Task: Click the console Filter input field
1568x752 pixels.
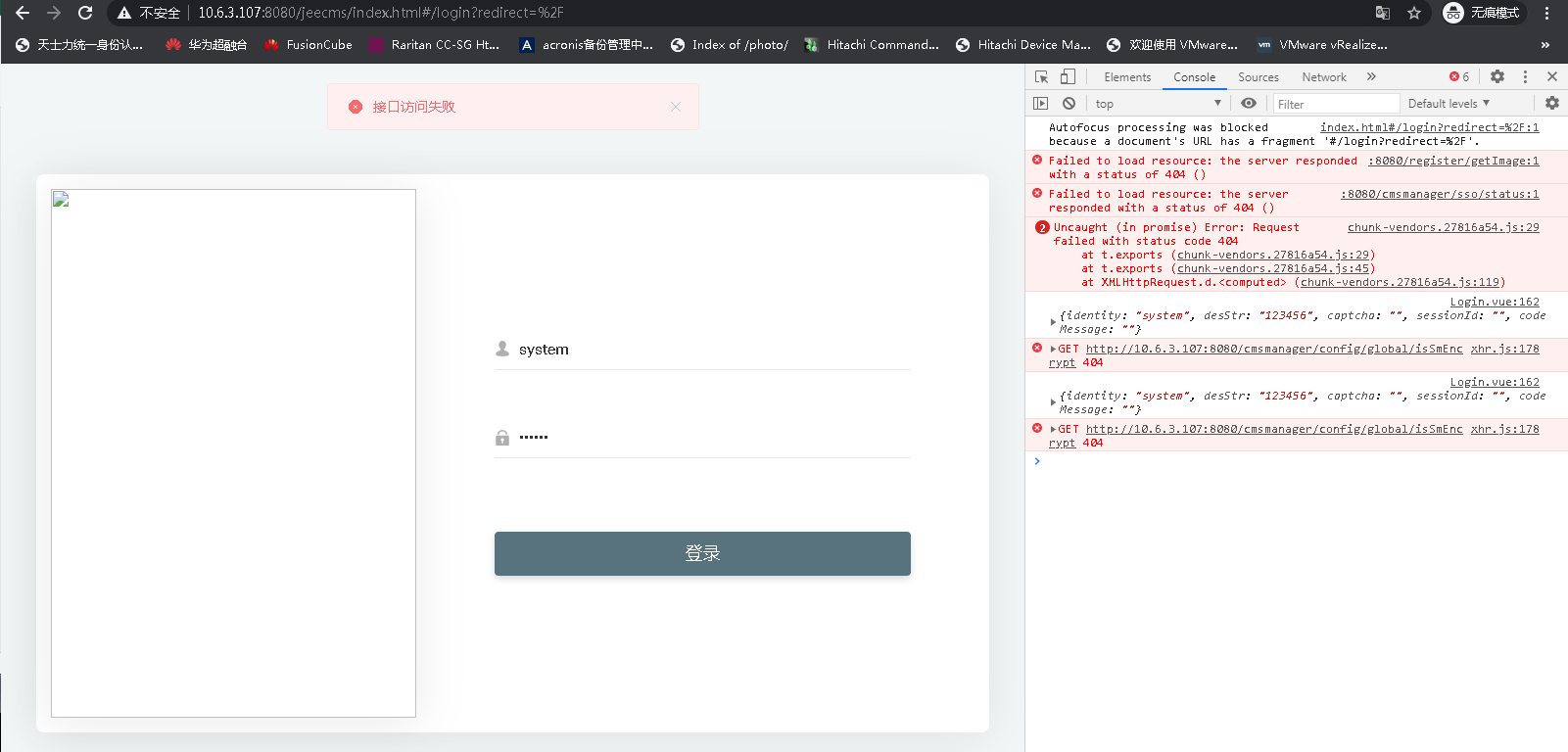Action: coord(1336,104)
